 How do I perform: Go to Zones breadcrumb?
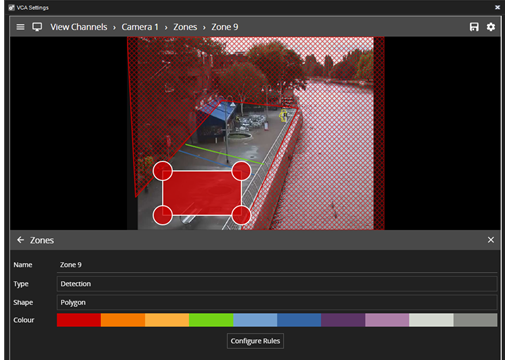185,27
